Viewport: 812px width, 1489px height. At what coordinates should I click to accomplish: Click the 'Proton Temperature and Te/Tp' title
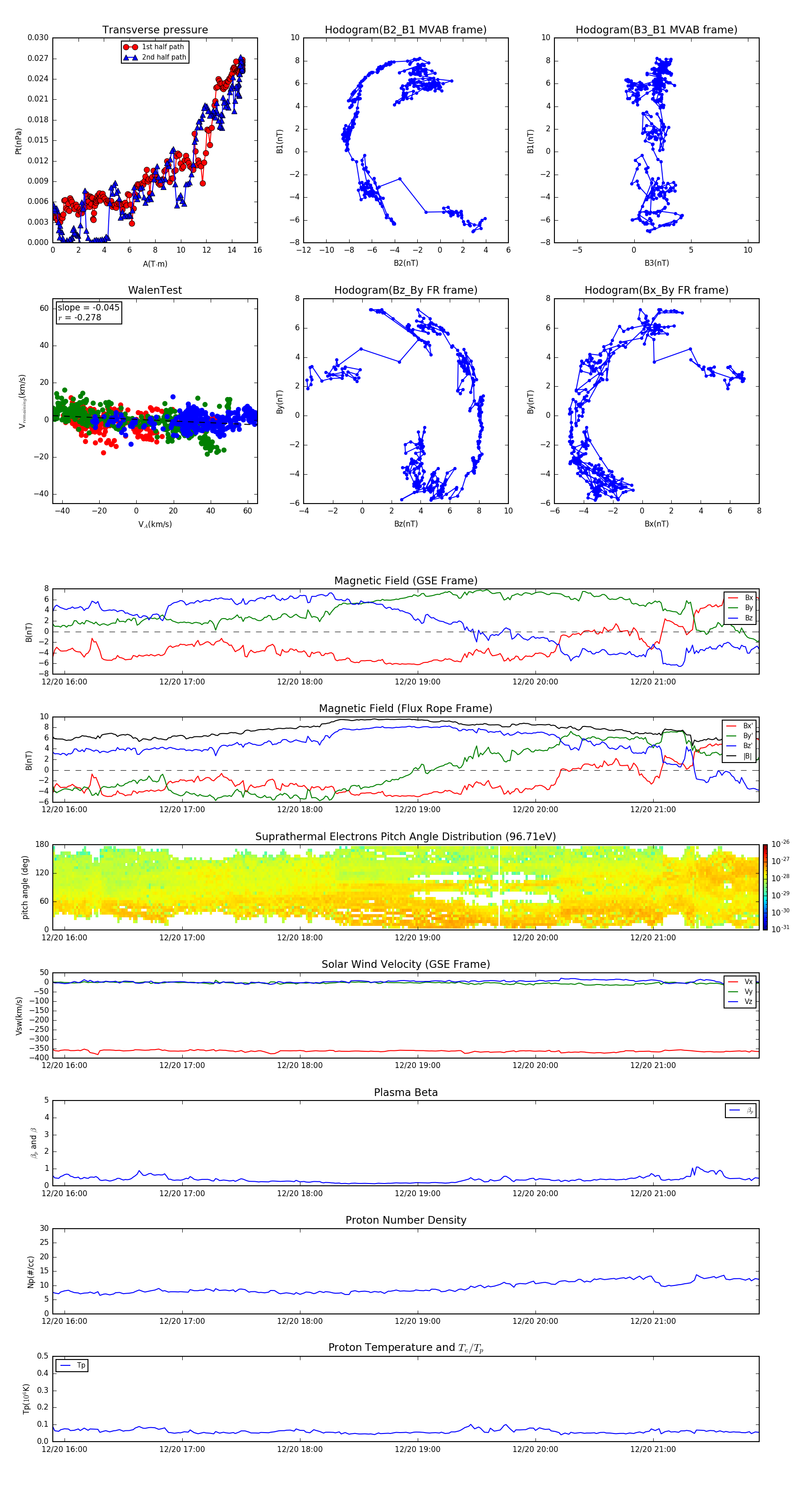point(406,1347)
